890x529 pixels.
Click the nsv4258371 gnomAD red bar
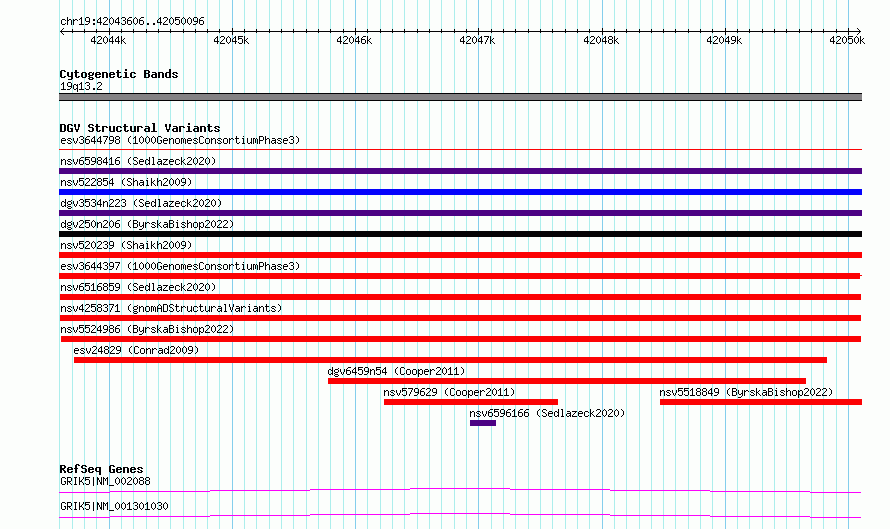[x=460, y=318]
